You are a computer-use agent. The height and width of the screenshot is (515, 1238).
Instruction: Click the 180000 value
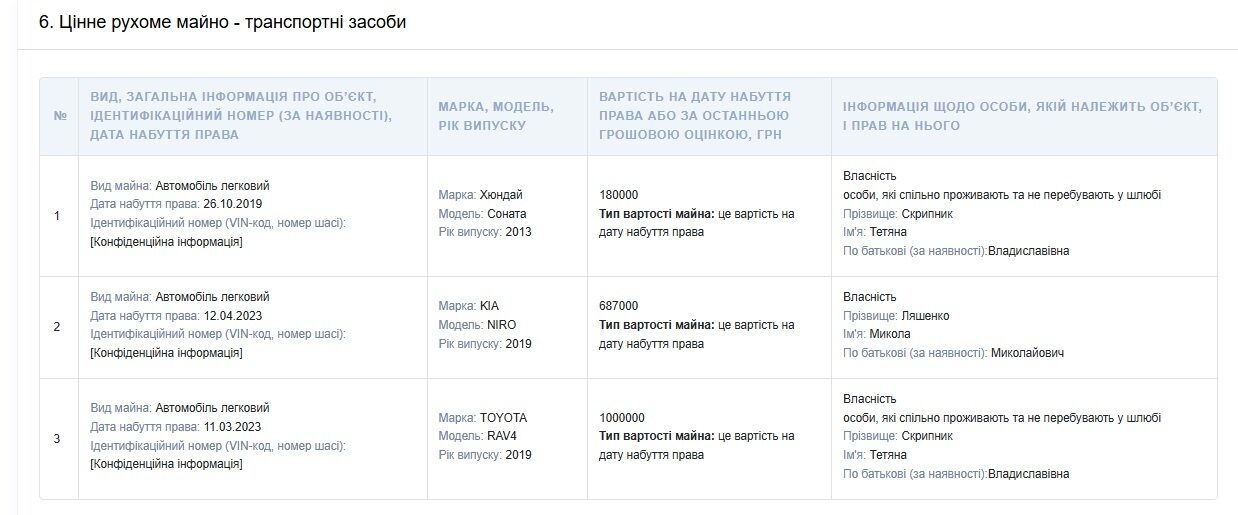tap(618, 195)
